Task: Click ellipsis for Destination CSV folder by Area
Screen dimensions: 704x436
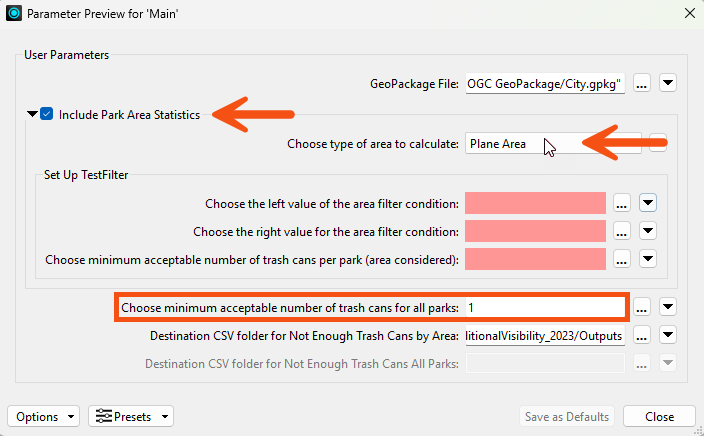Action: [642, 335]
